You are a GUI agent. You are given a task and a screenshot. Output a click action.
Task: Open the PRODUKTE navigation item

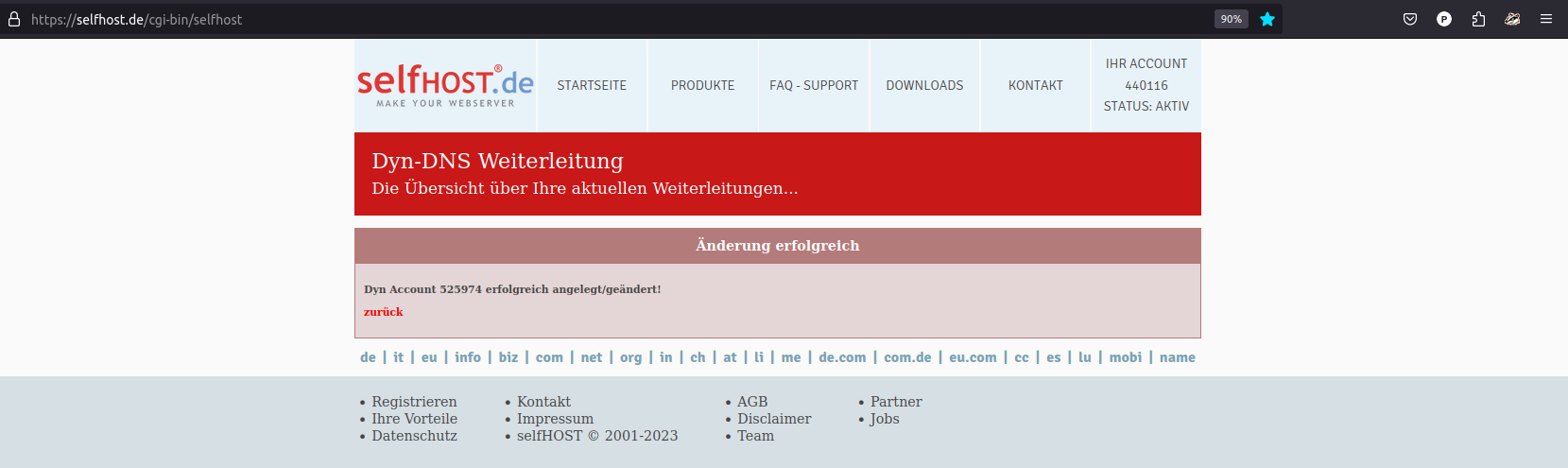pos(702,85)
